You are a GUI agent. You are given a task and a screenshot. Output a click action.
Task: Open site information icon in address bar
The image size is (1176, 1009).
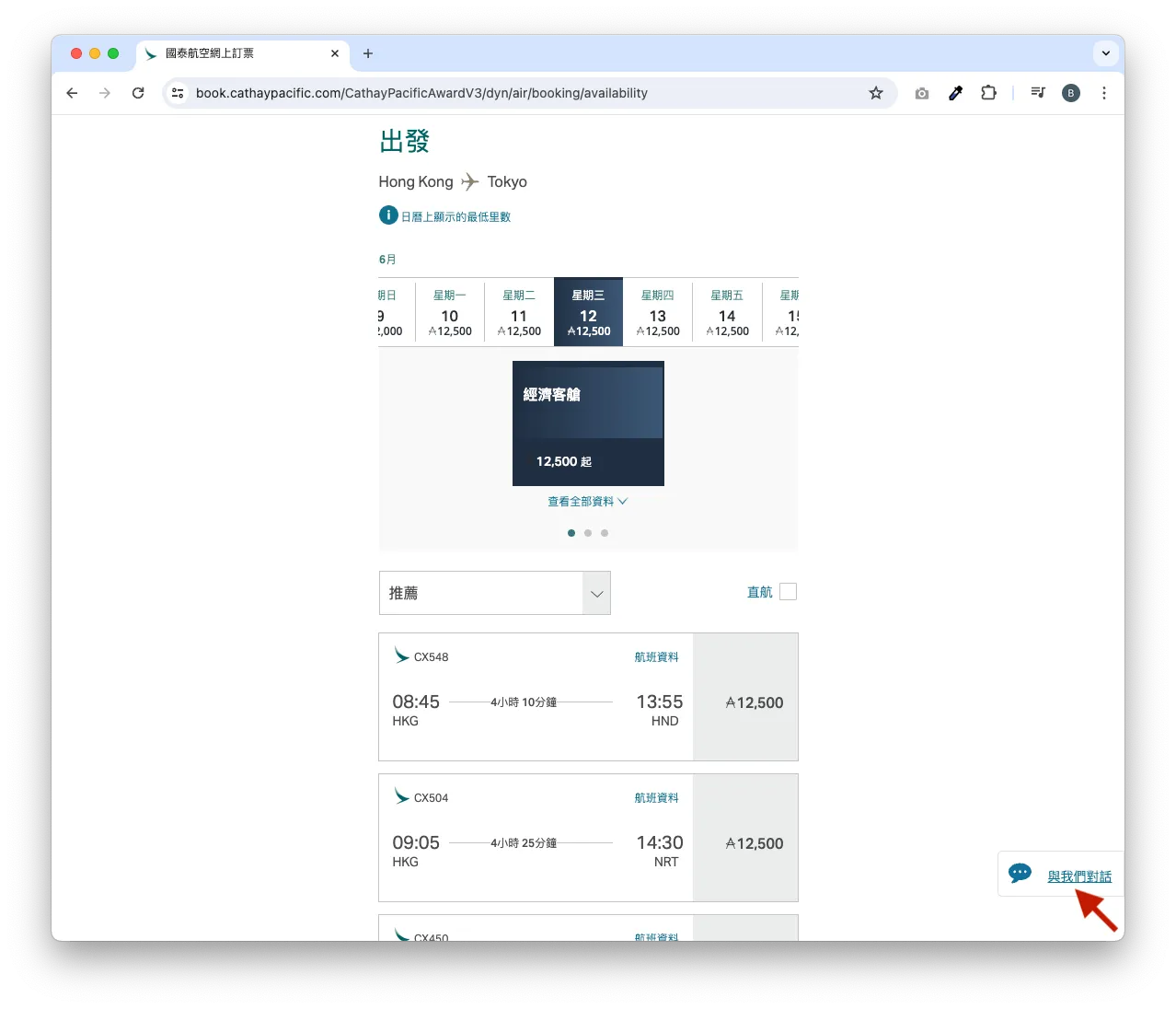point(179,93)
